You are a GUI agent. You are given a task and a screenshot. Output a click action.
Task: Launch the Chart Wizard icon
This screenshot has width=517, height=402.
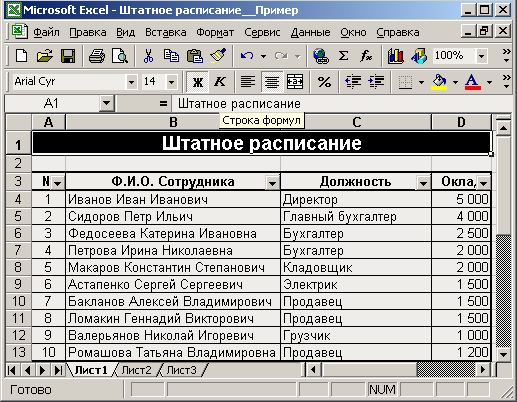[395, 56]
